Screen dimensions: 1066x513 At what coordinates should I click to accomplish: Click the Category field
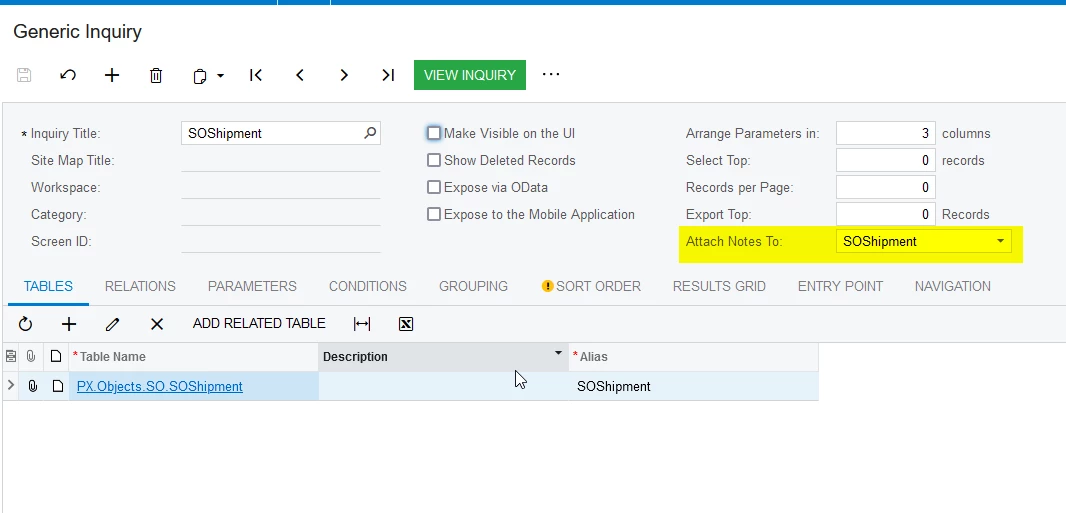[x=281, y=215]
